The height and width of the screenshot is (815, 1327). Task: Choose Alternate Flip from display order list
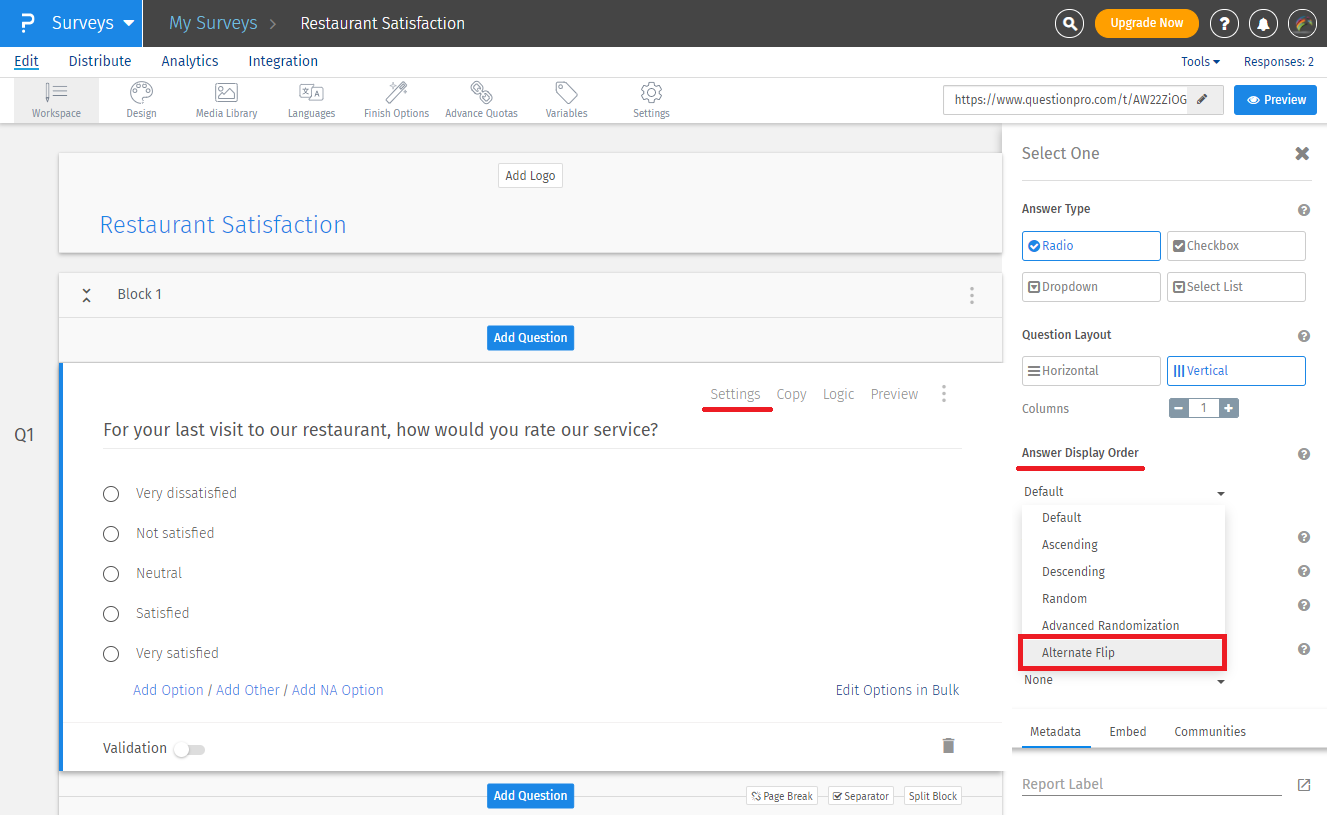1121,653
